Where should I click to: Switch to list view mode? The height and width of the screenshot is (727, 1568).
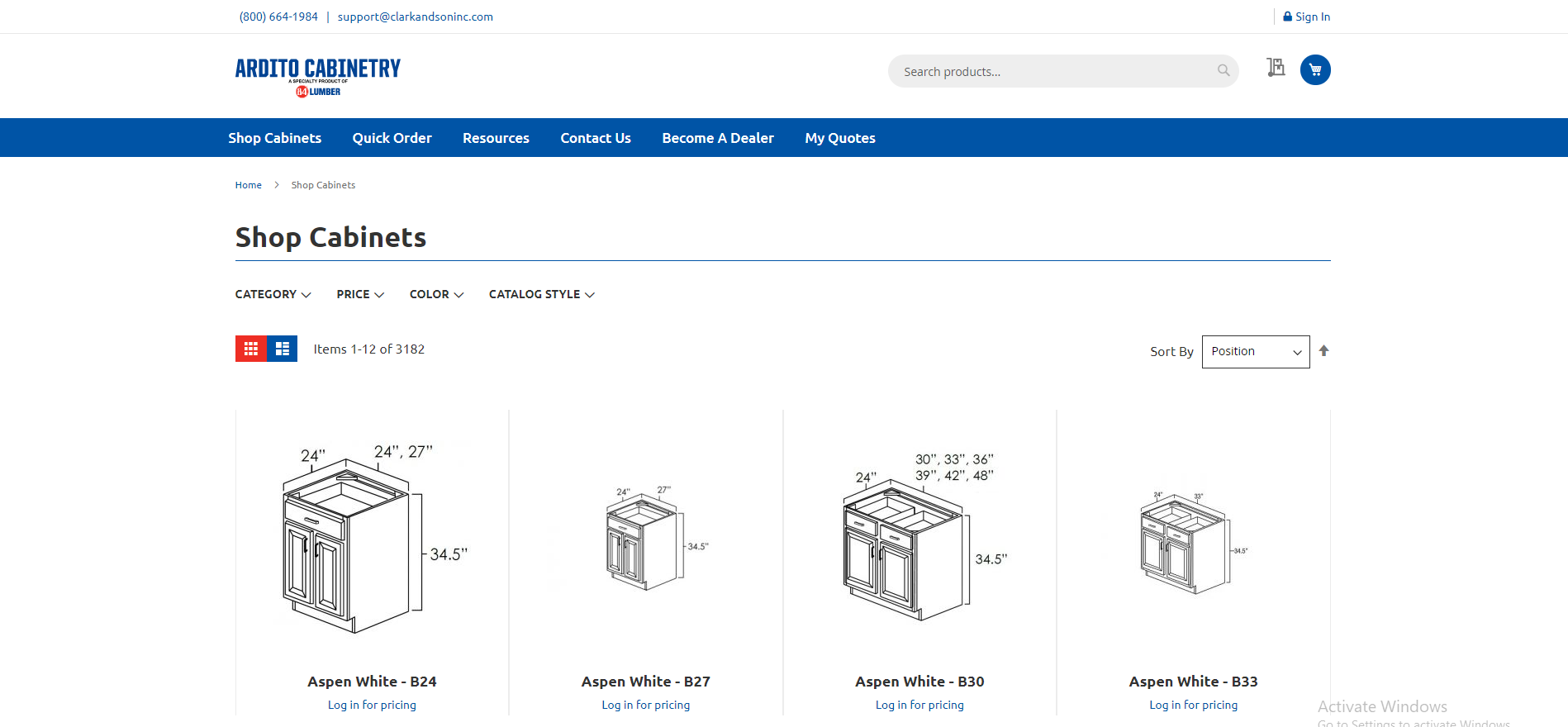283,349
